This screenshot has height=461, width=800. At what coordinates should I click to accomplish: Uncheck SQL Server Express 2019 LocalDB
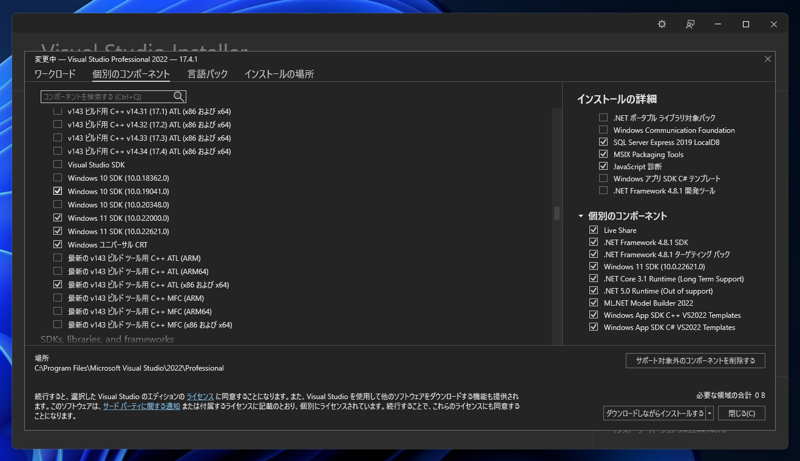pos(603,142)
